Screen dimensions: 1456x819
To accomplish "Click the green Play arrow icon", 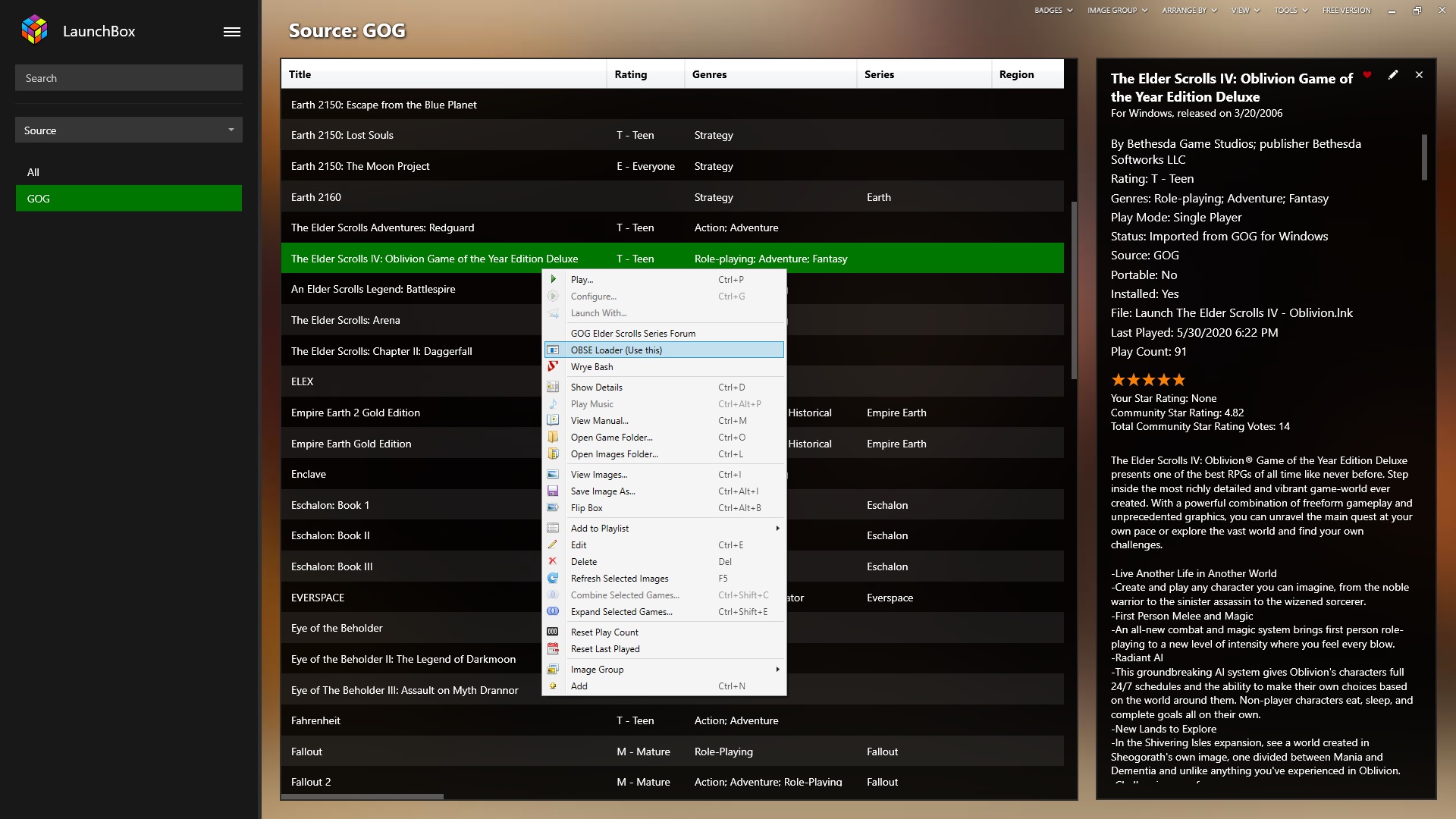I will (553, 279).
